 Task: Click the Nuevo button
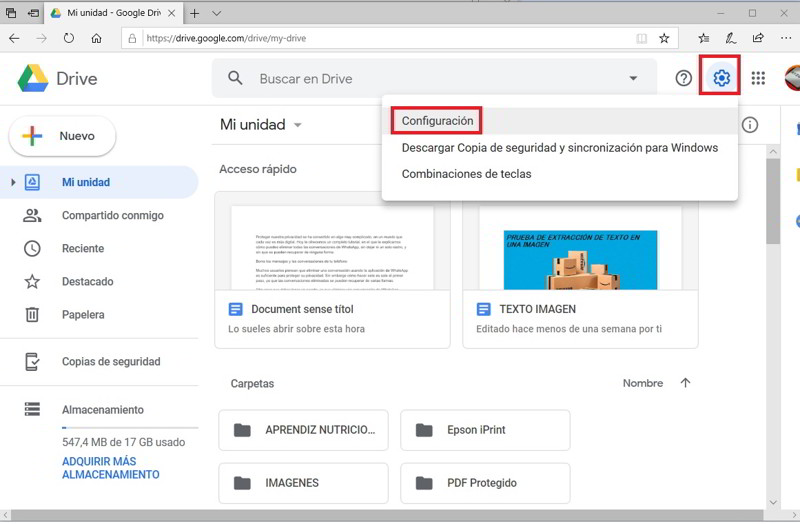click(62, 136)
